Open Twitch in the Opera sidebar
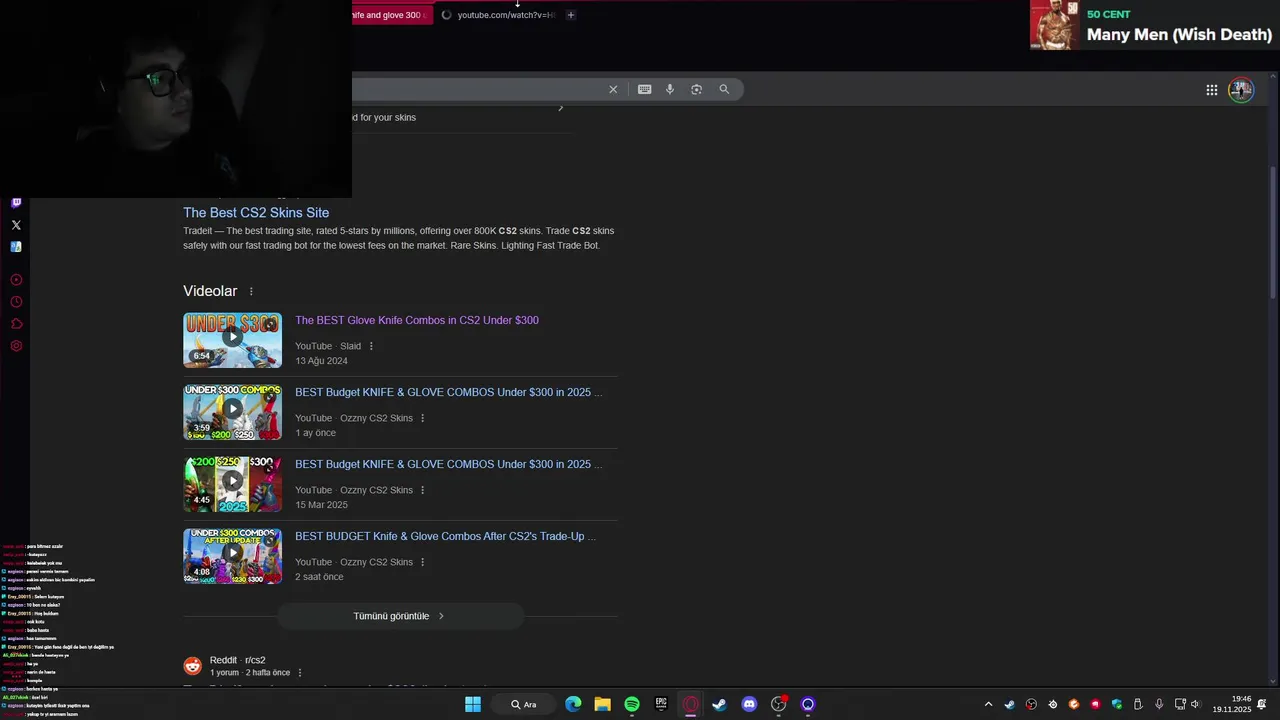This screenshot has width=1280, height=720. click(x=16, y=202)
